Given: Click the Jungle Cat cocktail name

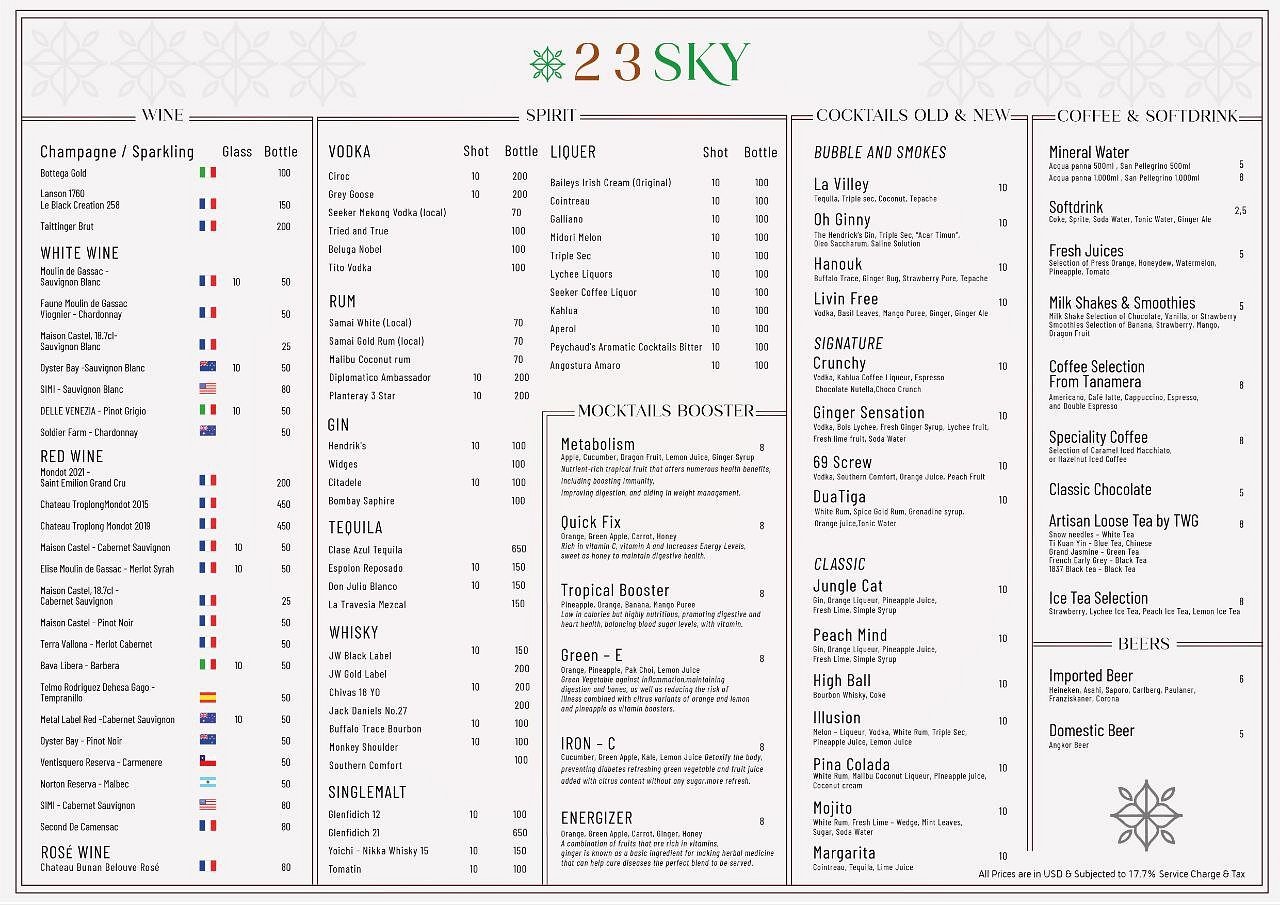Looking at the screenshot, I should pyautogui.click(x=848, y=586).
